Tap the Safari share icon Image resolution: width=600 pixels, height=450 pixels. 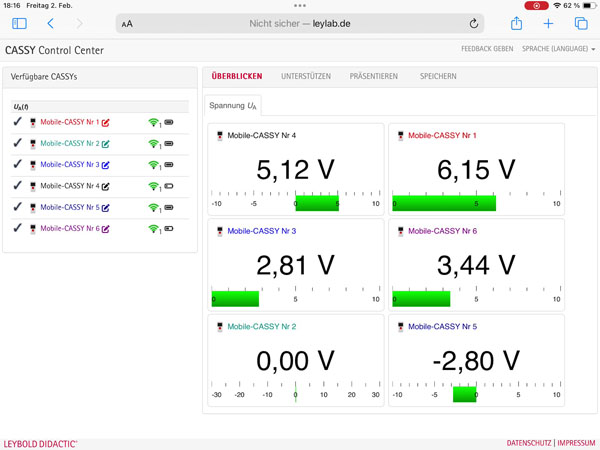pyautogui.click(x=516, y=23)
